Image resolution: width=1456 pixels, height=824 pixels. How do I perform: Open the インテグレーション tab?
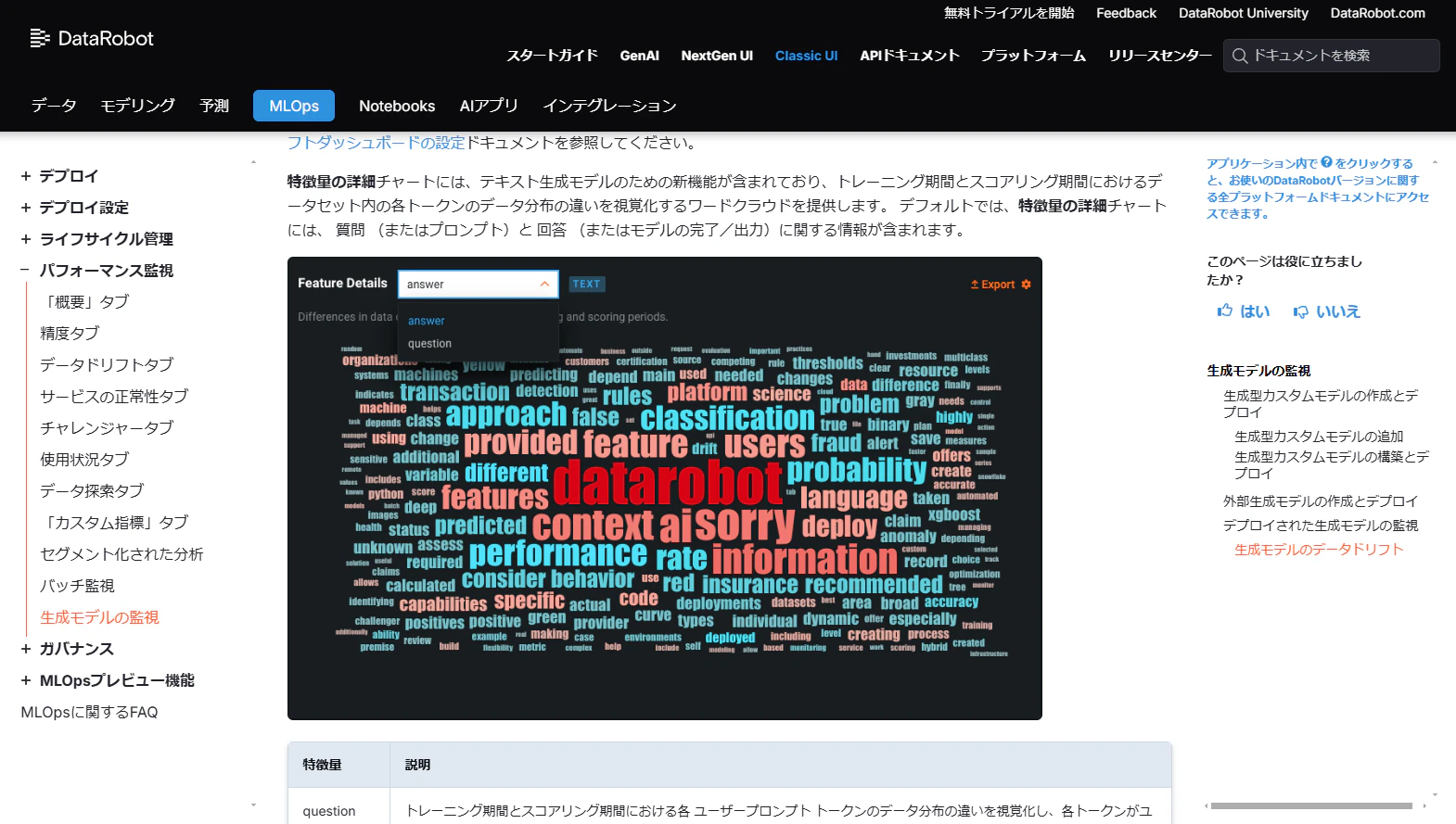click(x=609, y=106)
